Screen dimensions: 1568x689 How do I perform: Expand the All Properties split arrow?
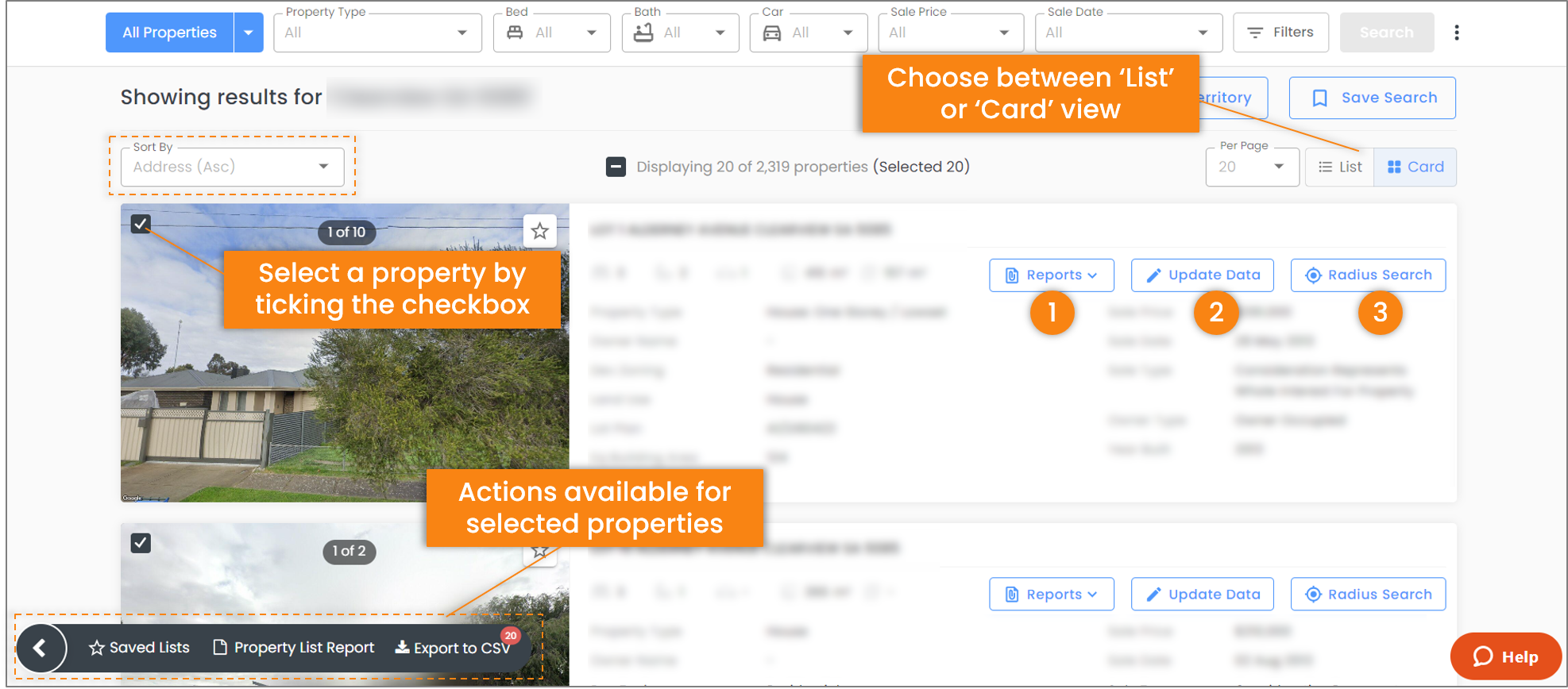click(249, 33)
